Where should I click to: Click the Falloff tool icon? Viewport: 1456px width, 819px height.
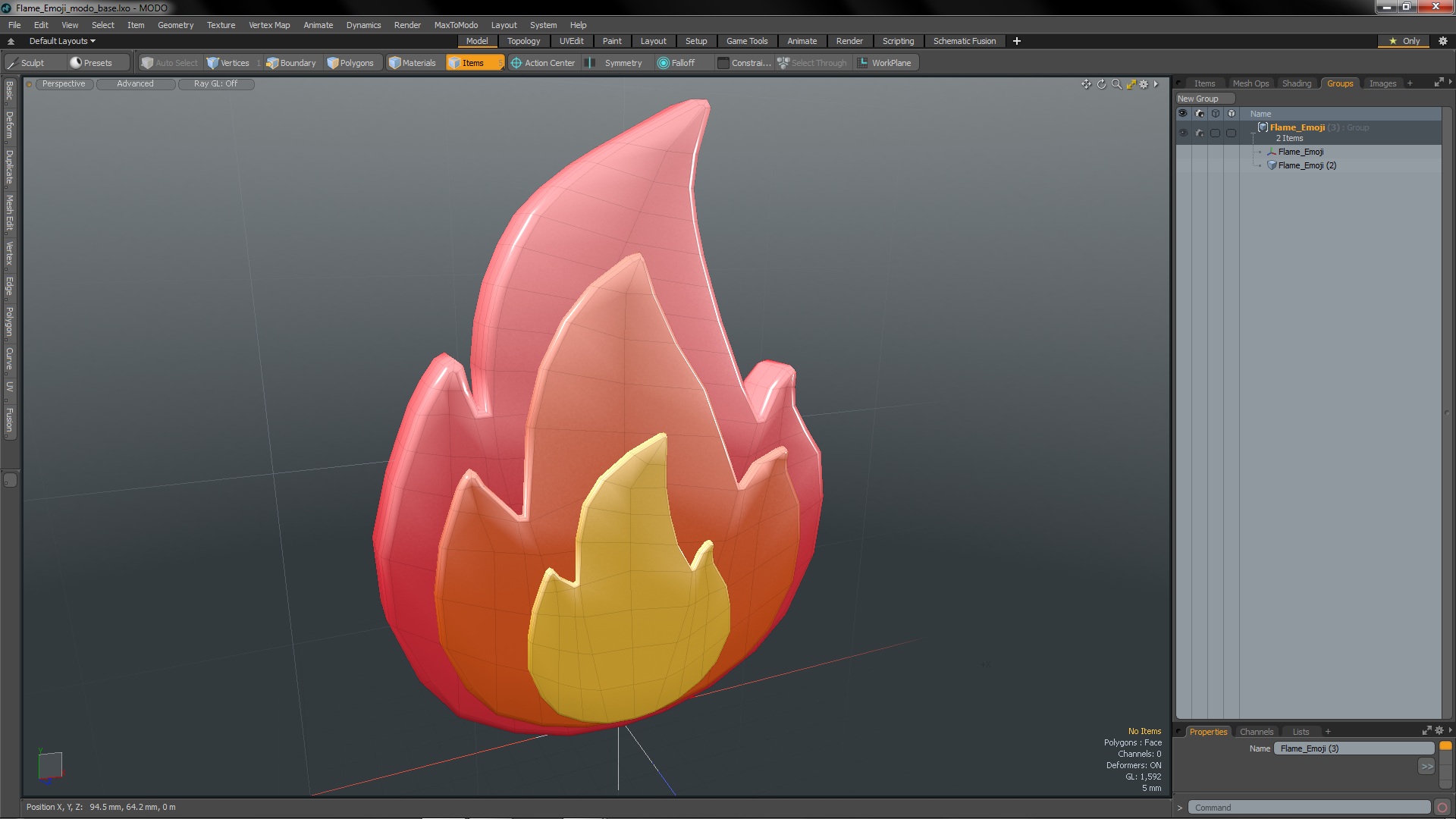tap(664, 63)
